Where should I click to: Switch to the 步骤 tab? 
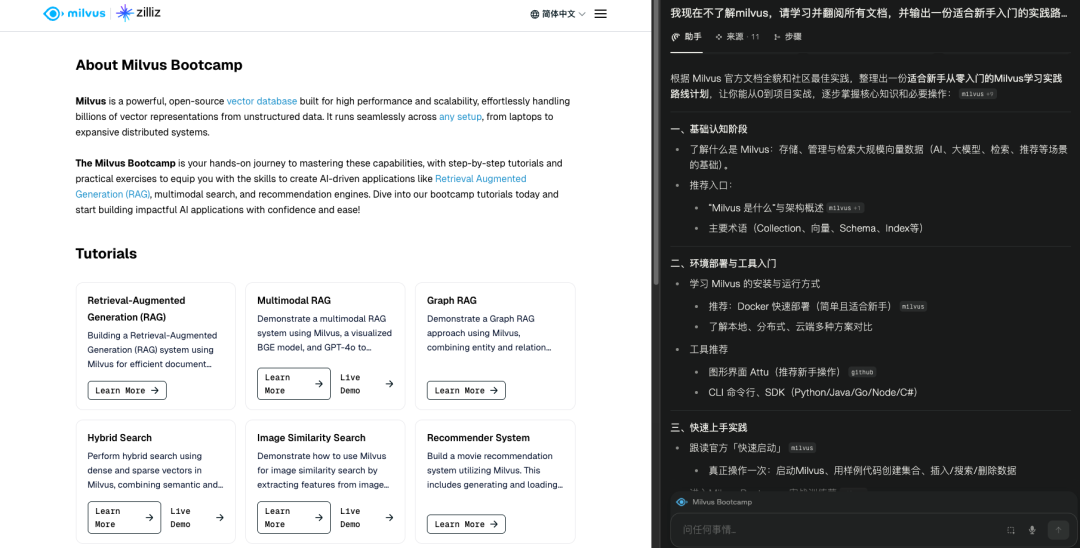coord(787,37)
